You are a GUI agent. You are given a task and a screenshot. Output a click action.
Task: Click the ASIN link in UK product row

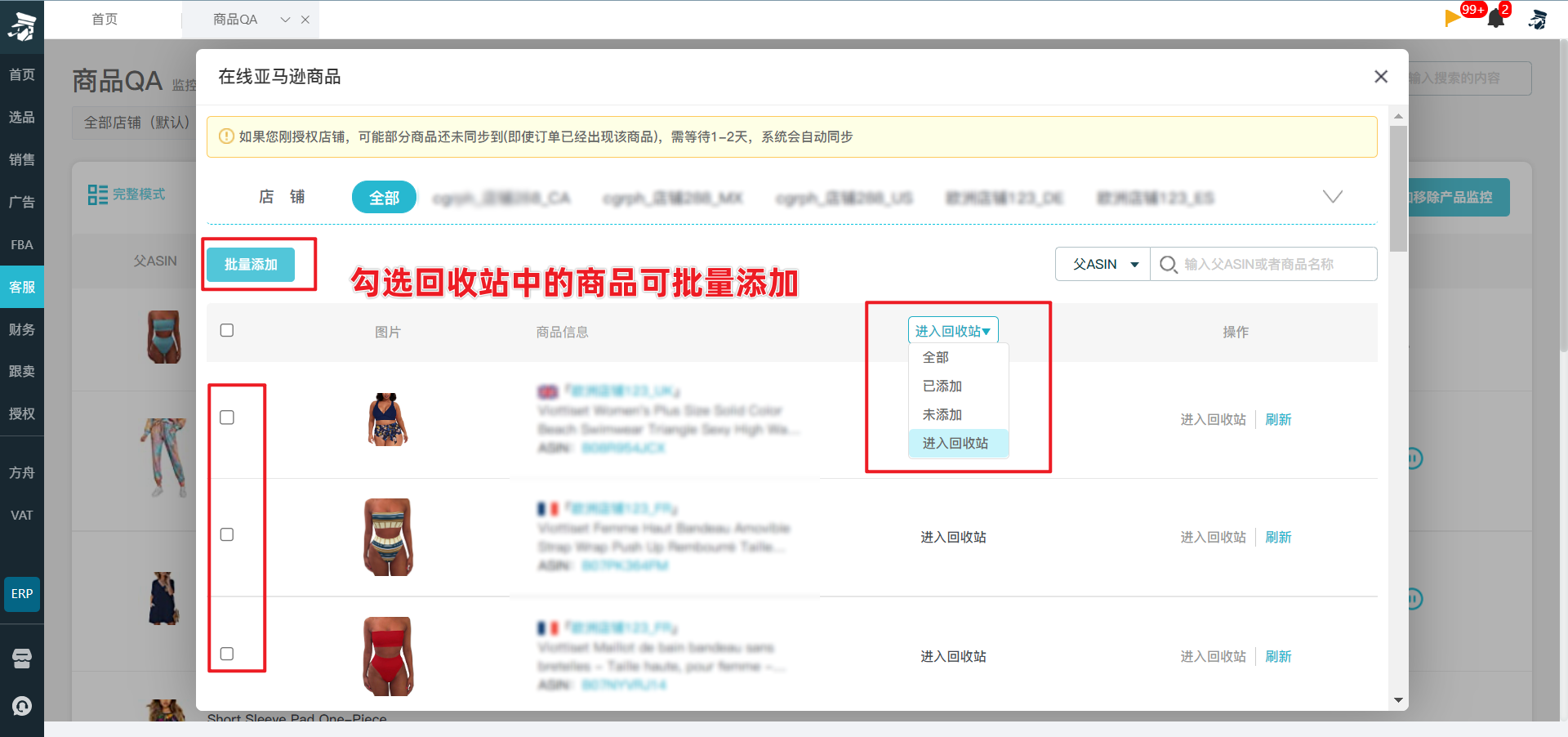click(x=624, y=449)
